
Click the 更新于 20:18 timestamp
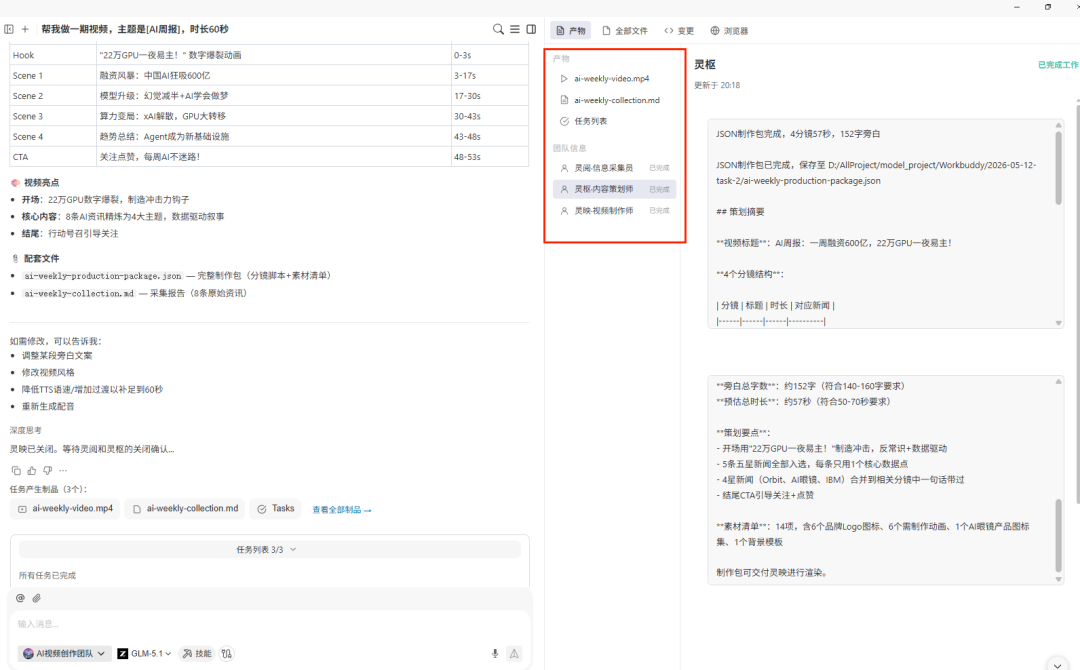point(717,85)
